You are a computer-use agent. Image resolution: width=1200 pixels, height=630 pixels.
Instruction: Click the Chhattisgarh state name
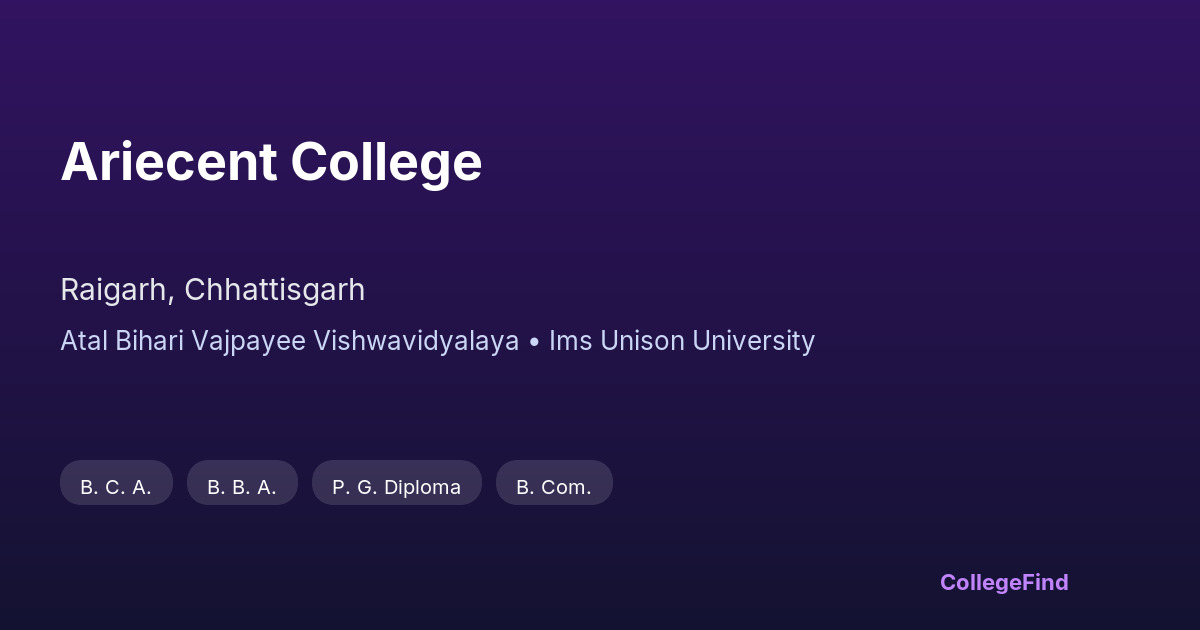[x=274, y=290]
